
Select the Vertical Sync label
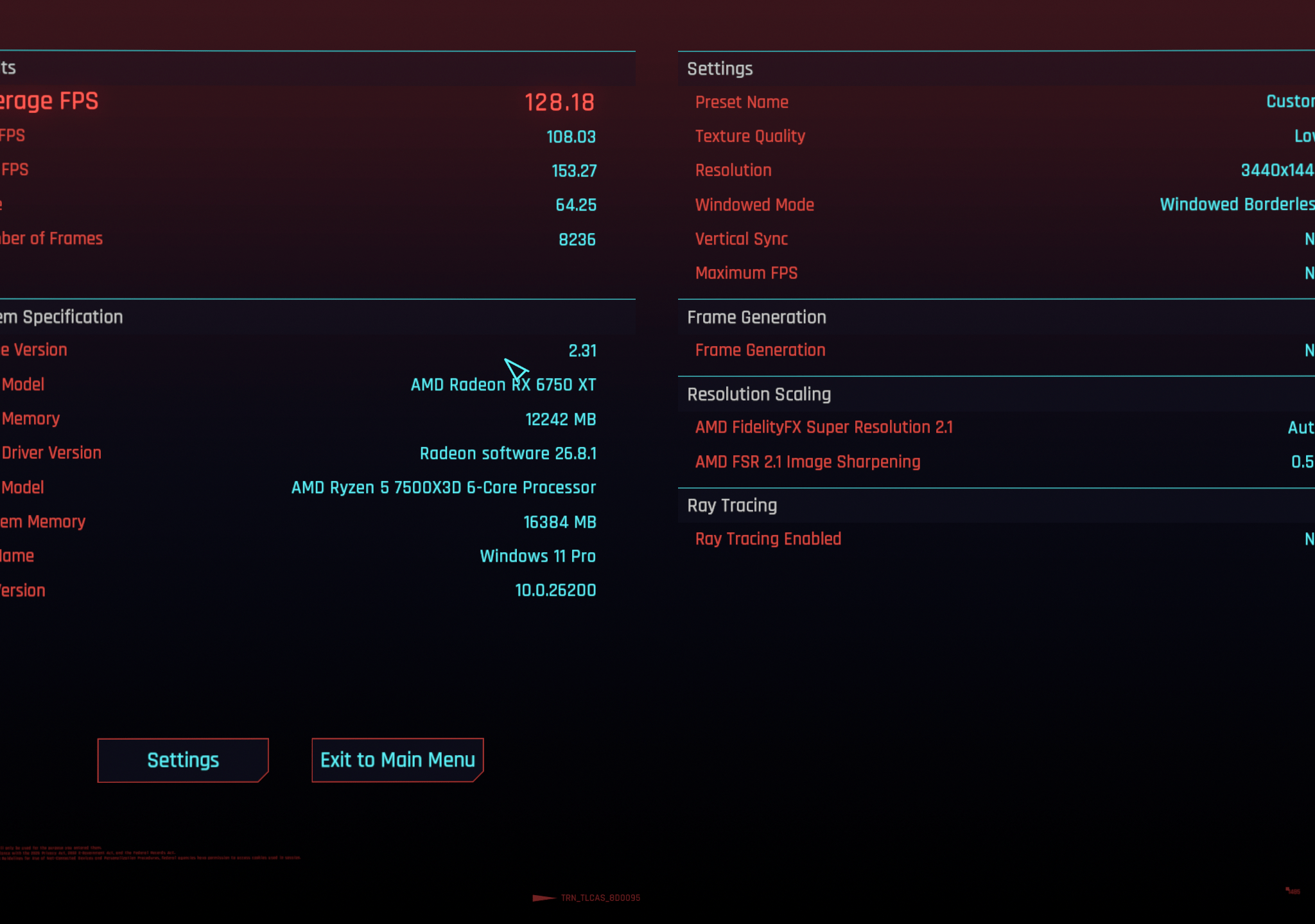(742, 239)
